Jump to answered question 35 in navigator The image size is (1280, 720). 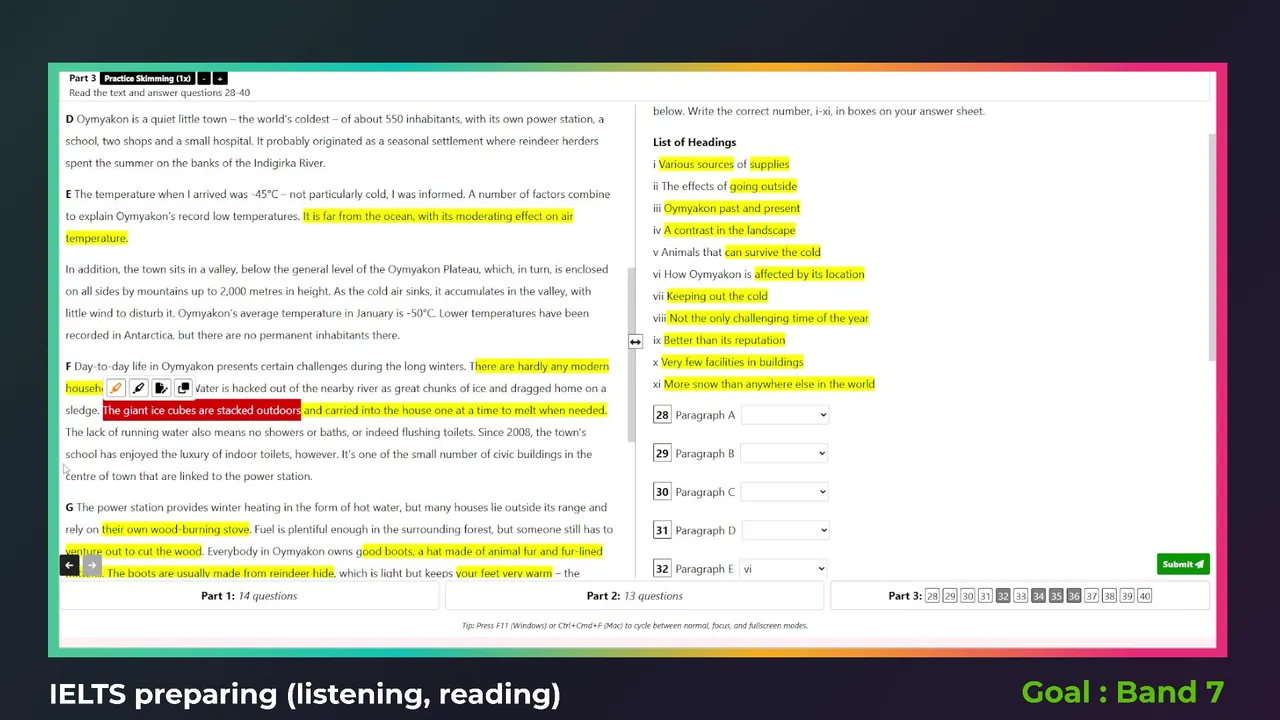1056,596
